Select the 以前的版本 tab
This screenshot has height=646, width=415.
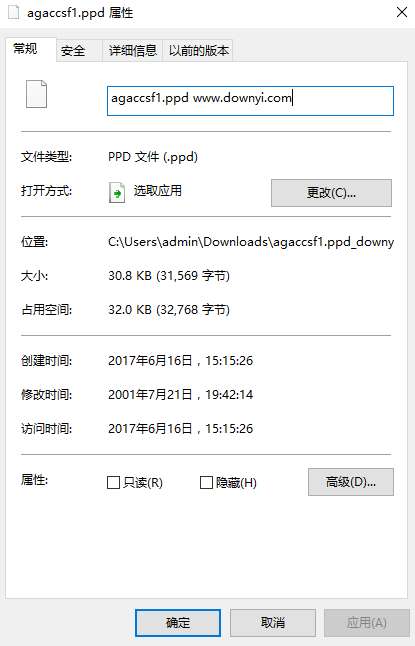(x=198, y=51)
